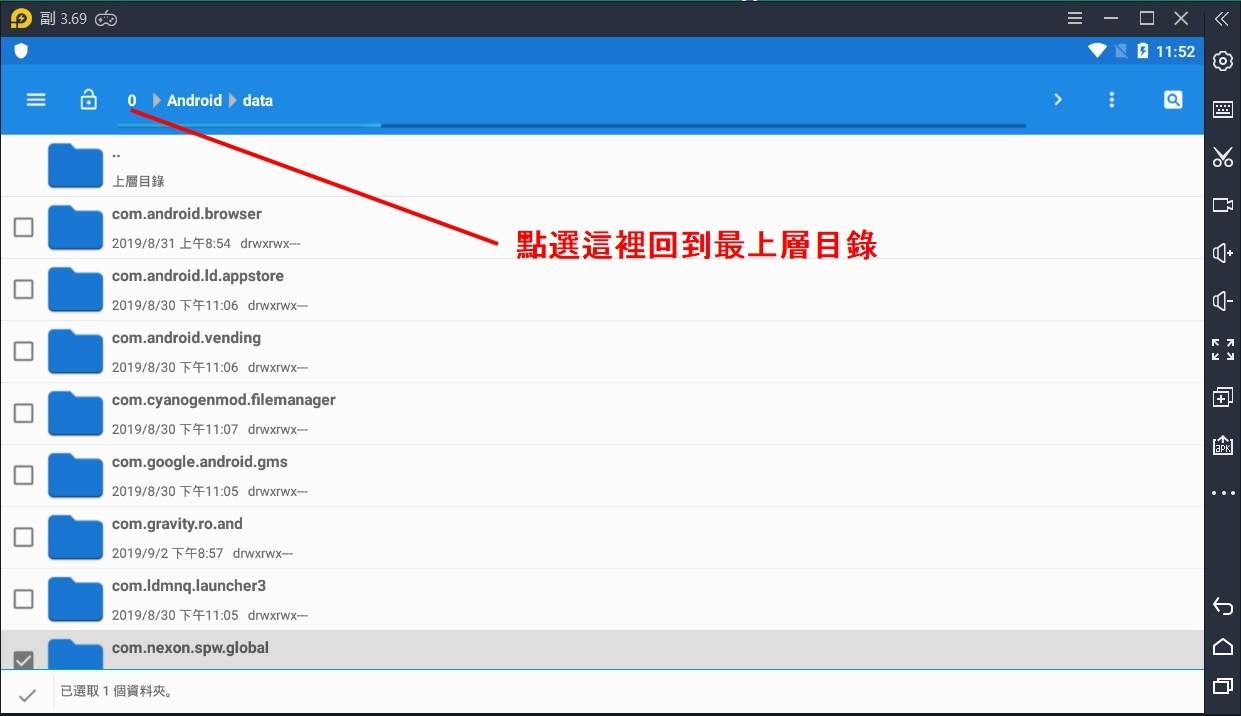Uncheck the com.nexon.spw.global checkbox
Viewport: 1241px width, 716px height.
tap(23, 659)
